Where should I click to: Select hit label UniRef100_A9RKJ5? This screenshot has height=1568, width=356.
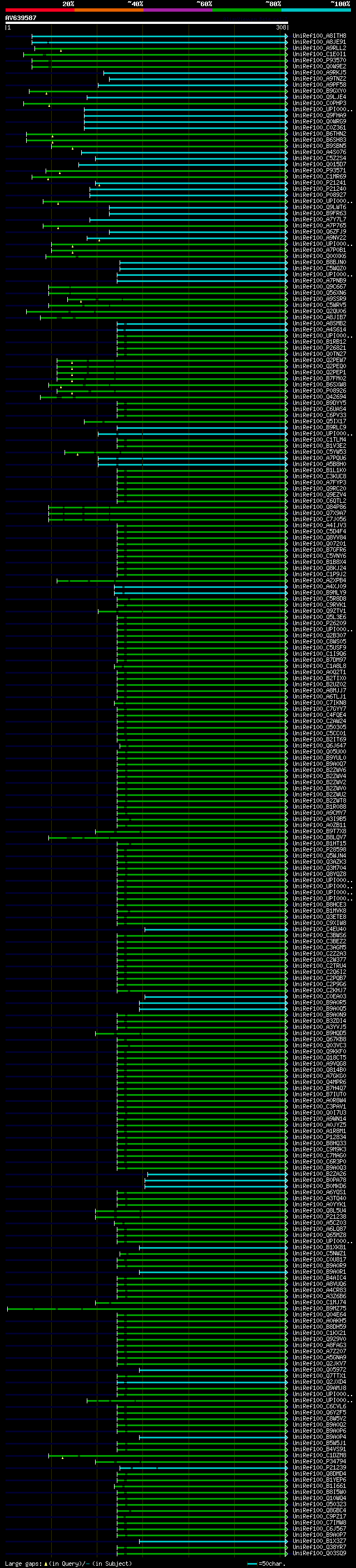pyautogui.click(x=319, y=72)
